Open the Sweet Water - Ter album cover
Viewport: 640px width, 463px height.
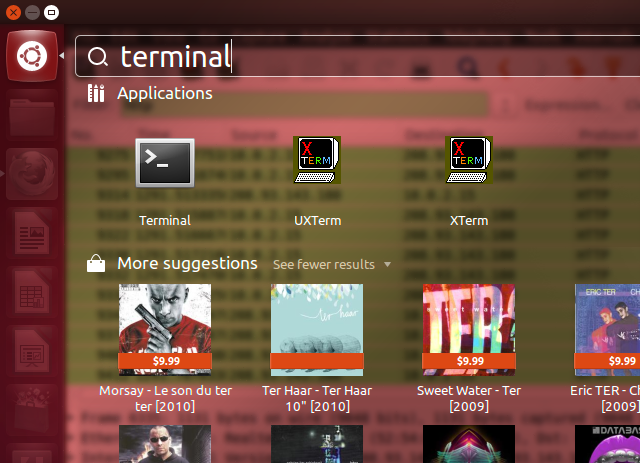pos(469,329)
